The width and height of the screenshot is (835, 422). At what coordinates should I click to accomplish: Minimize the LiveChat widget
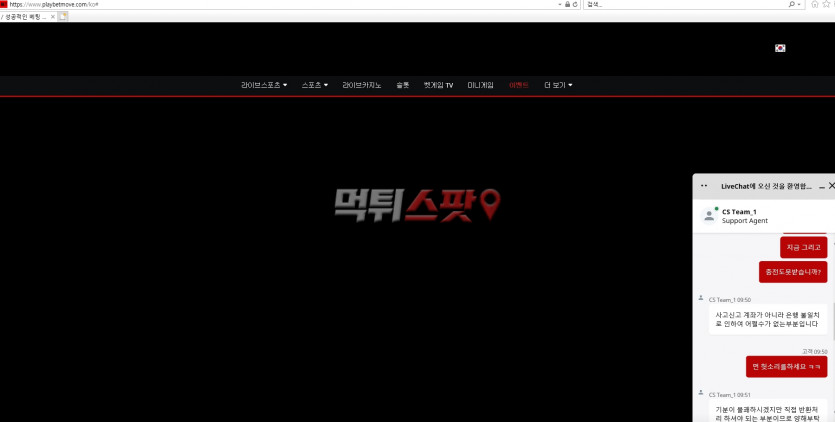coord(822,186)
